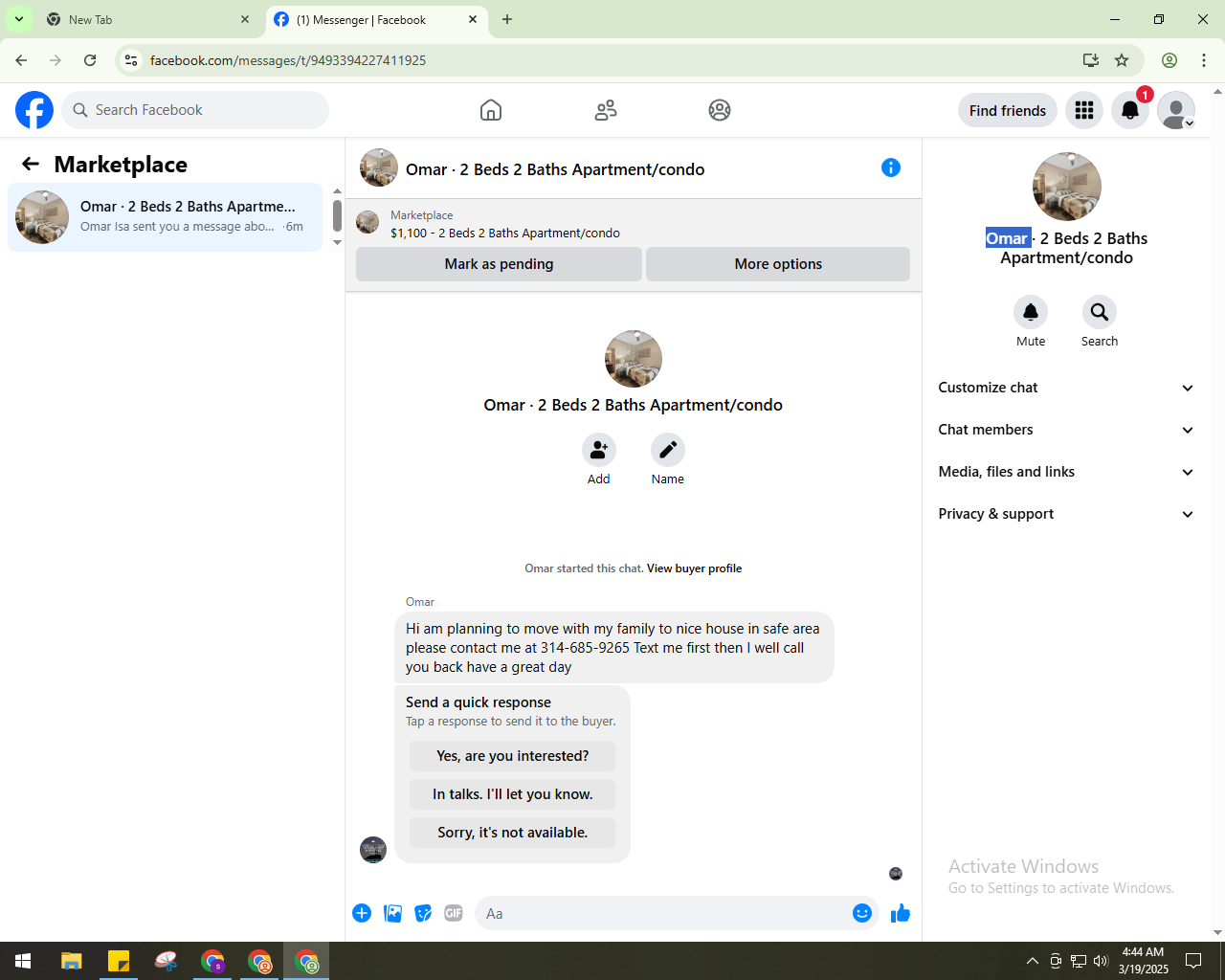
Task: Edit the chat name with pencil icon
Action: tap(668, 450)
